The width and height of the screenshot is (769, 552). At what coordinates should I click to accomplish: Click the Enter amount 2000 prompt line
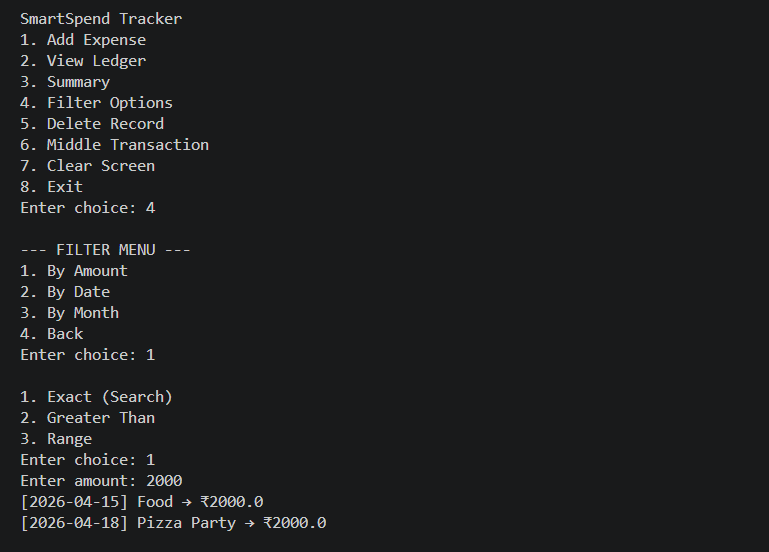pos(101,481)
